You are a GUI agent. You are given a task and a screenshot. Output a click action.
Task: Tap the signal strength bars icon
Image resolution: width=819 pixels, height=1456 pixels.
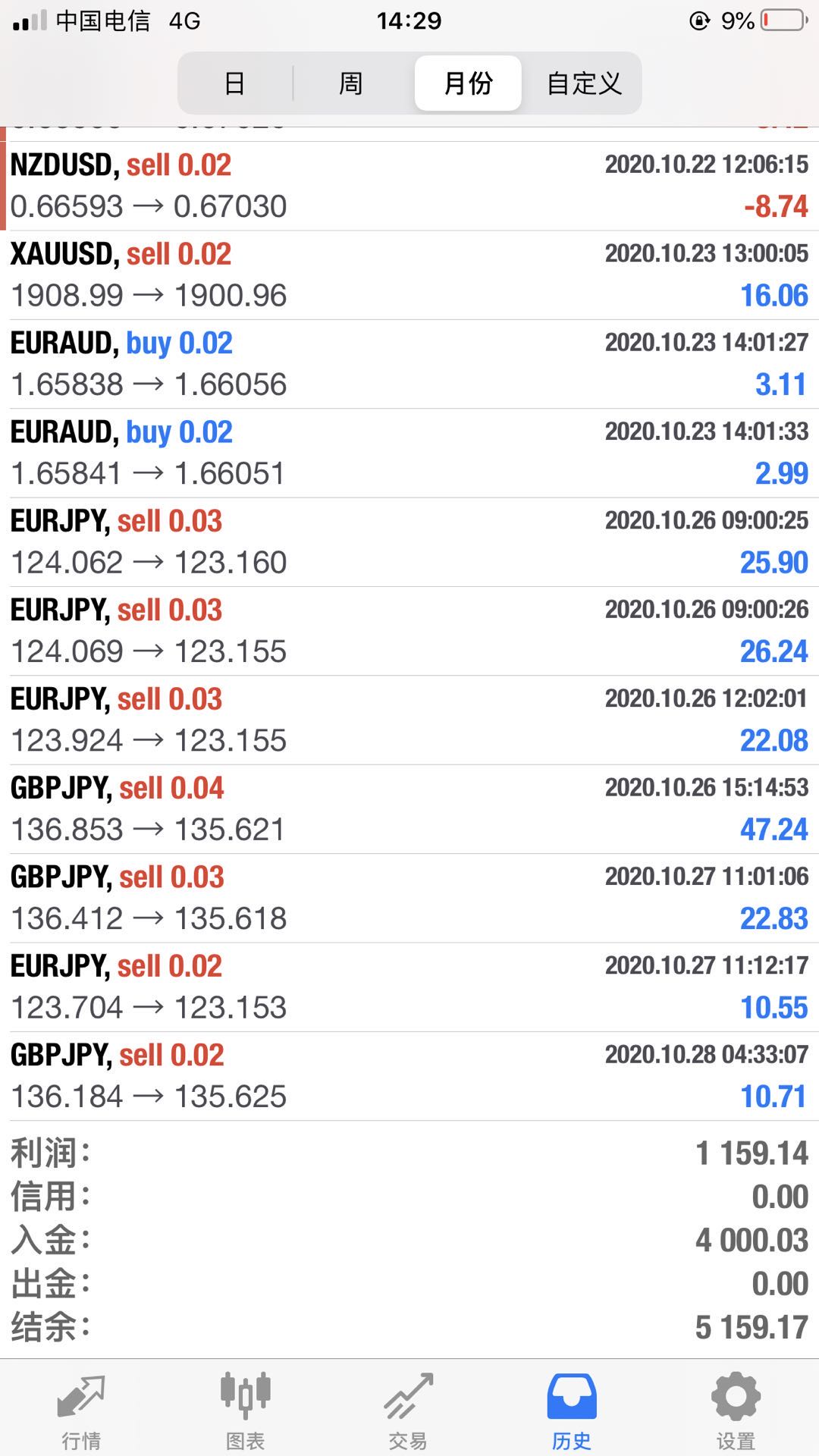(x=30, y=20)
